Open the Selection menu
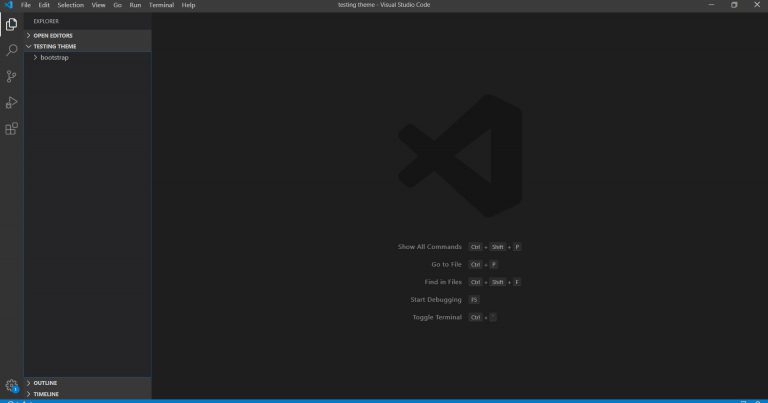768x403 pixels. point(70,5)
